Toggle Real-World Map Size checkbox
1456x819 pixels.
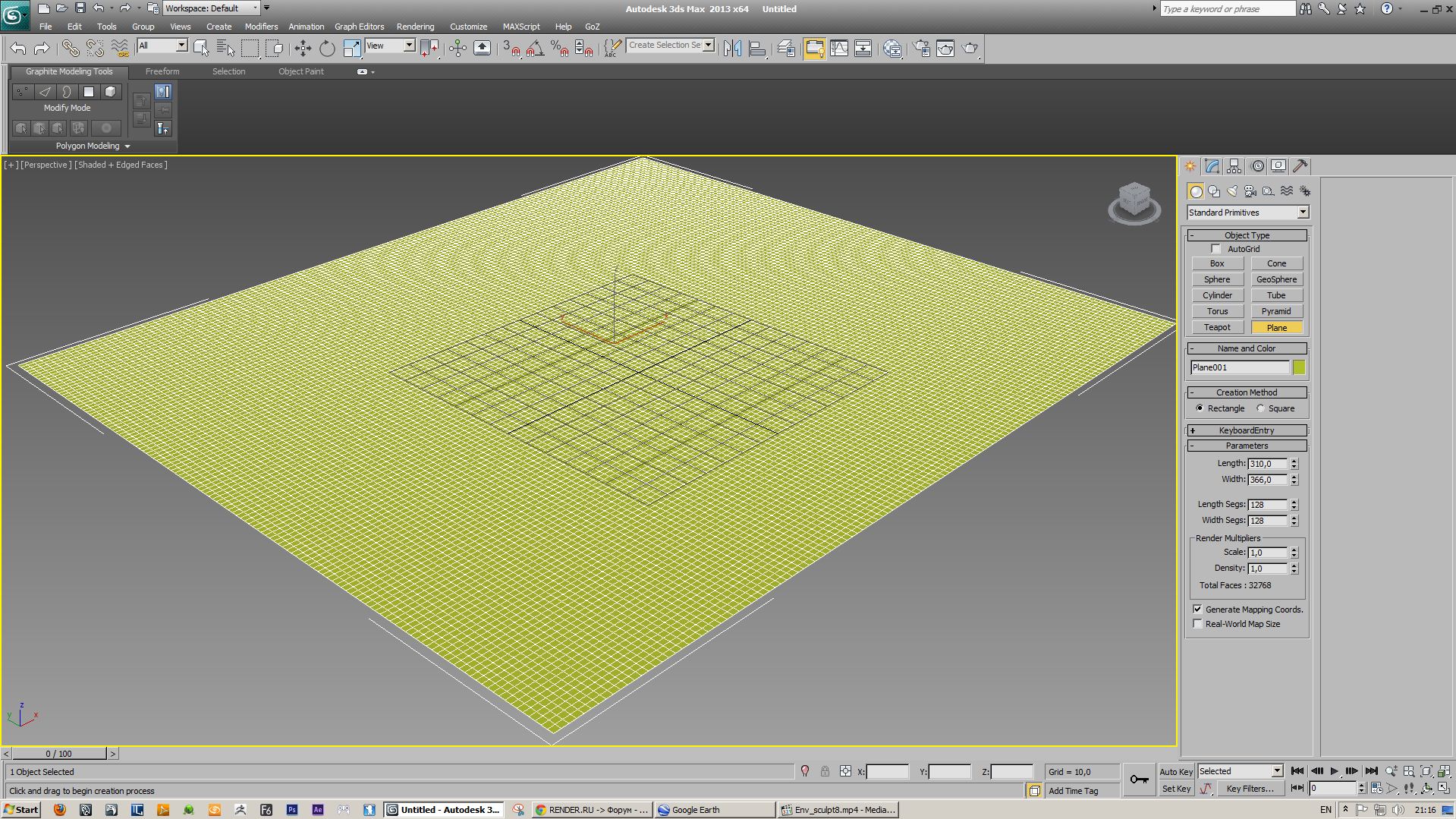click(x=1198, y=624)
